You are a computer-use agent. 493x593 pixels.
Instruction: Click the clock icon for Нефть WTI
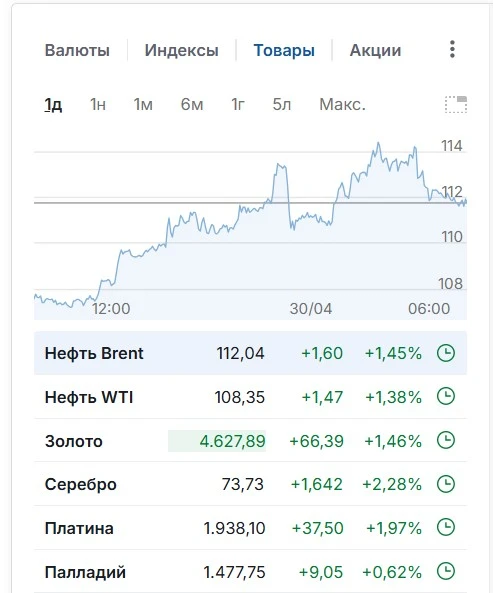click(446, 397)
